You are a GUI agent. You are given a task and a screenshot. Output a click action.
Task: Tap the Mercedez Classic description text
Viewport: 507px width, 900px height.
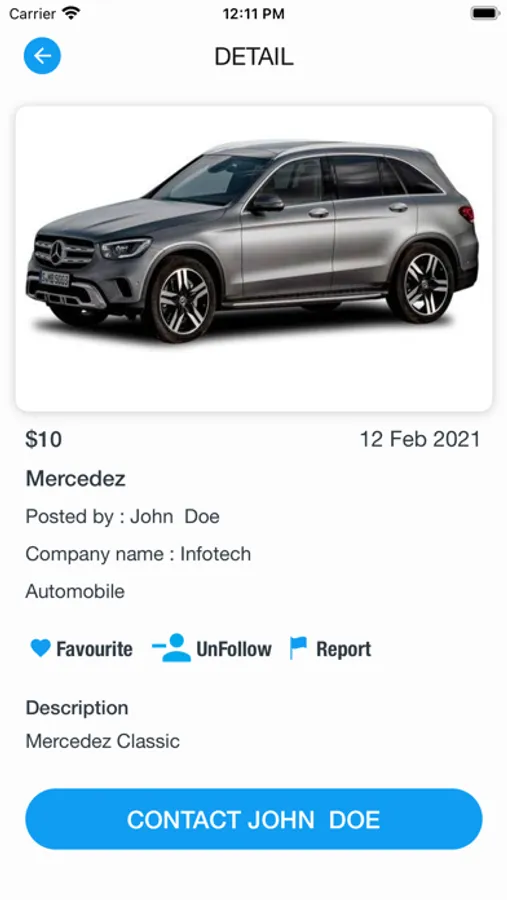point(103,741)
